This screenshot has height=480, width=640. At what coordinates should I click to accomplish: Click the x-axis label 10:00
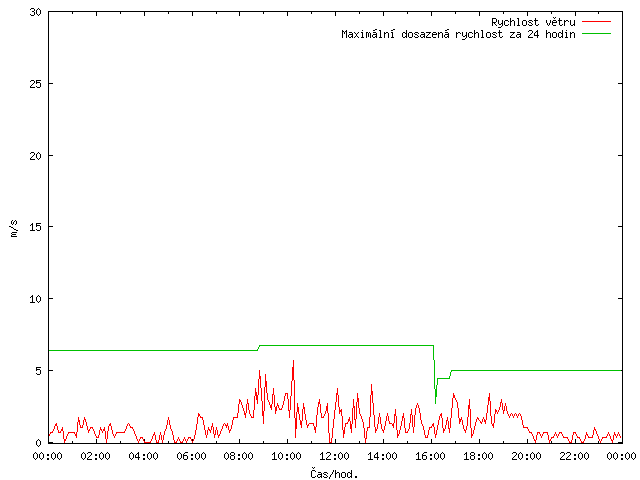[x=287, y=456]
